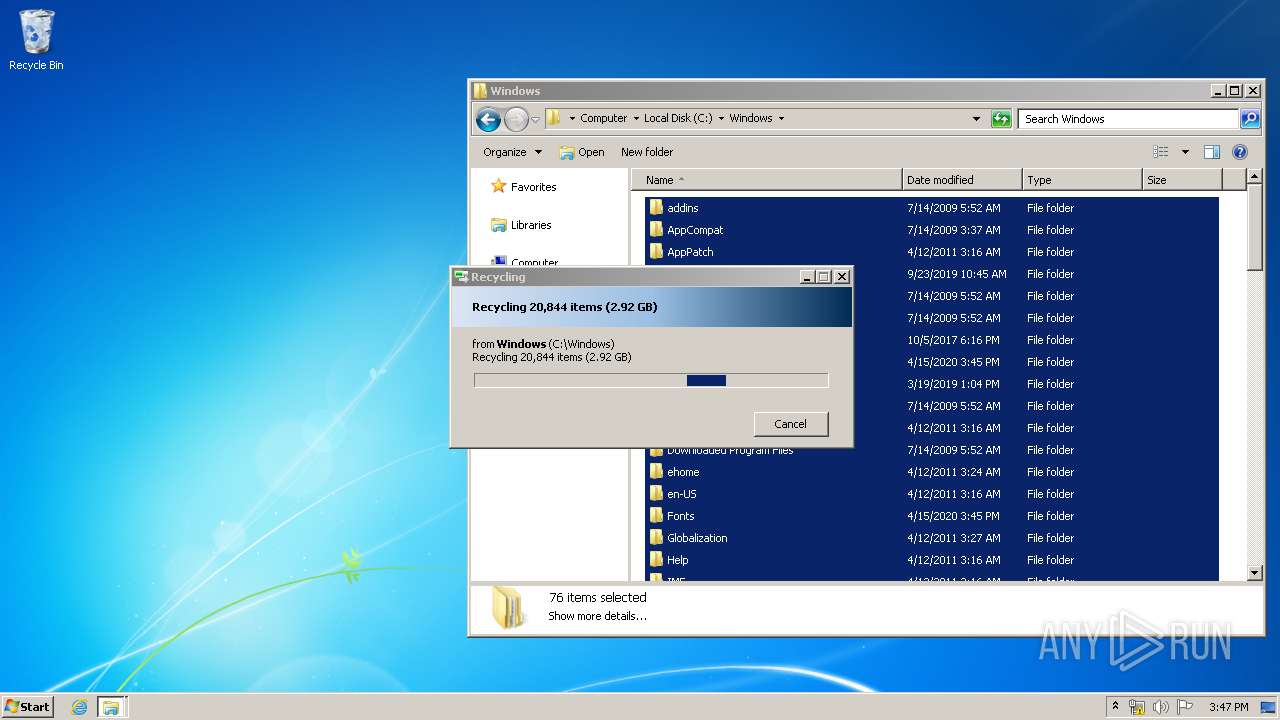Screen dimensions: 1280x720
Task: Click Local Disk (C:) in breadcrumb
Action: (678, 118)
